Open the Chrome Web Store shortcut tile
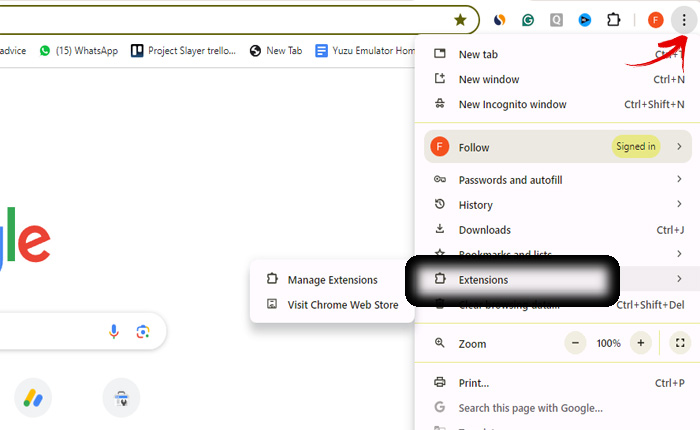Viewport: 700px width, 430px height. click(x=121, y=397)
